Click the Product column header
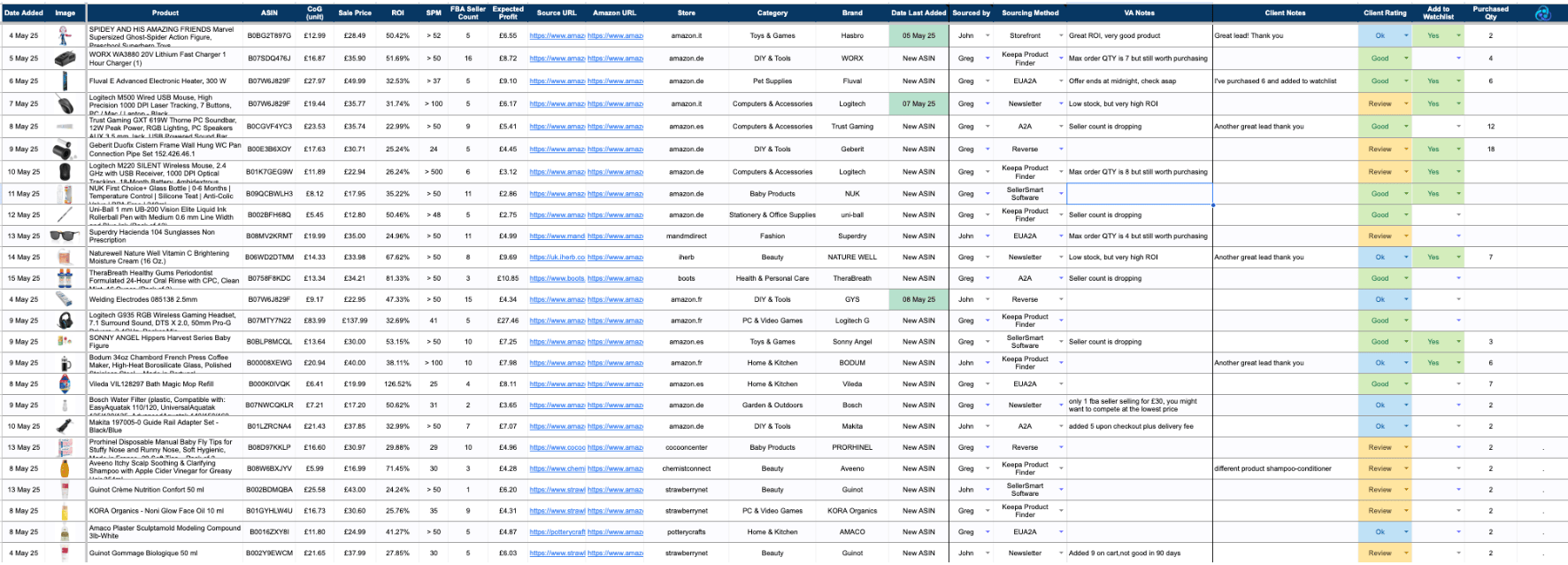 pyautogui.click(x=165, y=13)
